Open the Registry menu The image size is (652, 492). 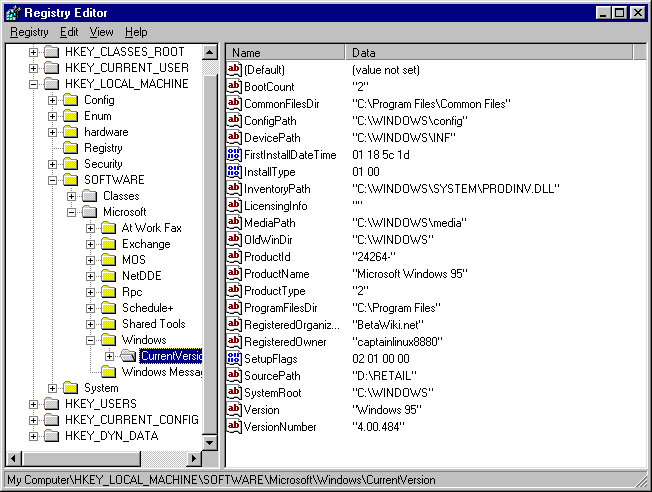(29, 32)
